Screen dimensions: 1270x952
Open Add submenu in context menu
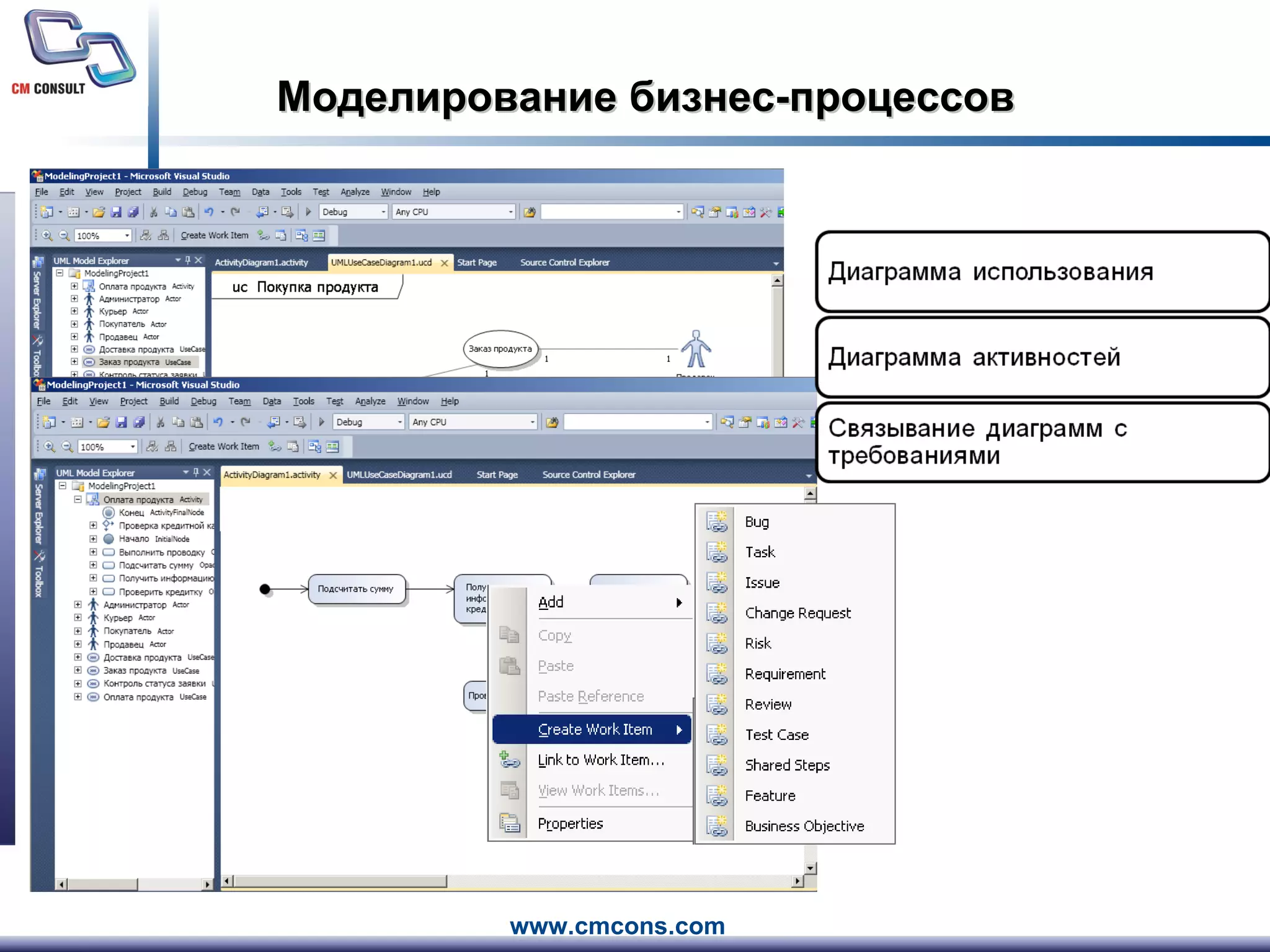pyautogui.click(x=592, y=602)
